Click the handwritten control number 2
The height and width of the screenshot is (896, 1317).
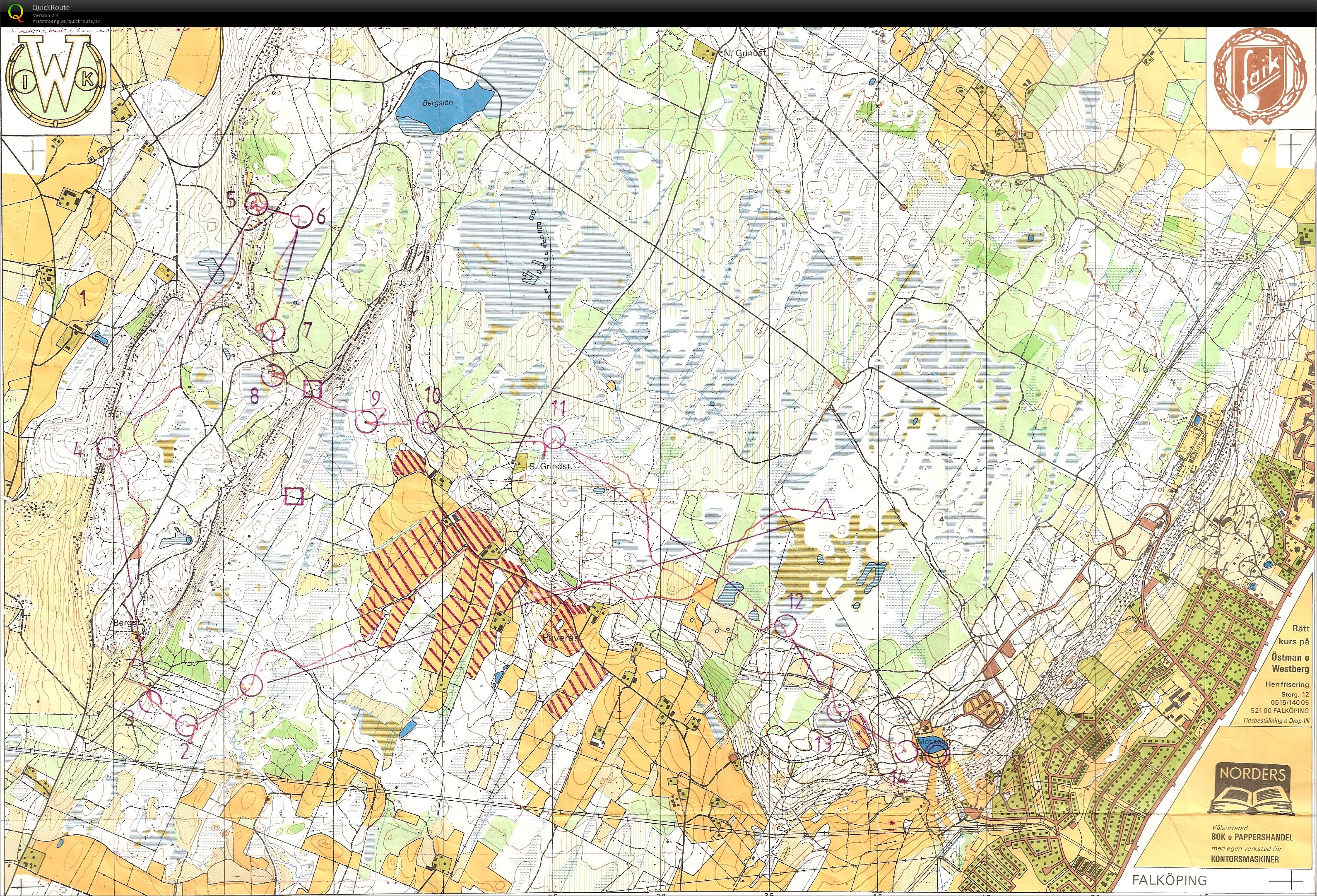coord(184,751)
